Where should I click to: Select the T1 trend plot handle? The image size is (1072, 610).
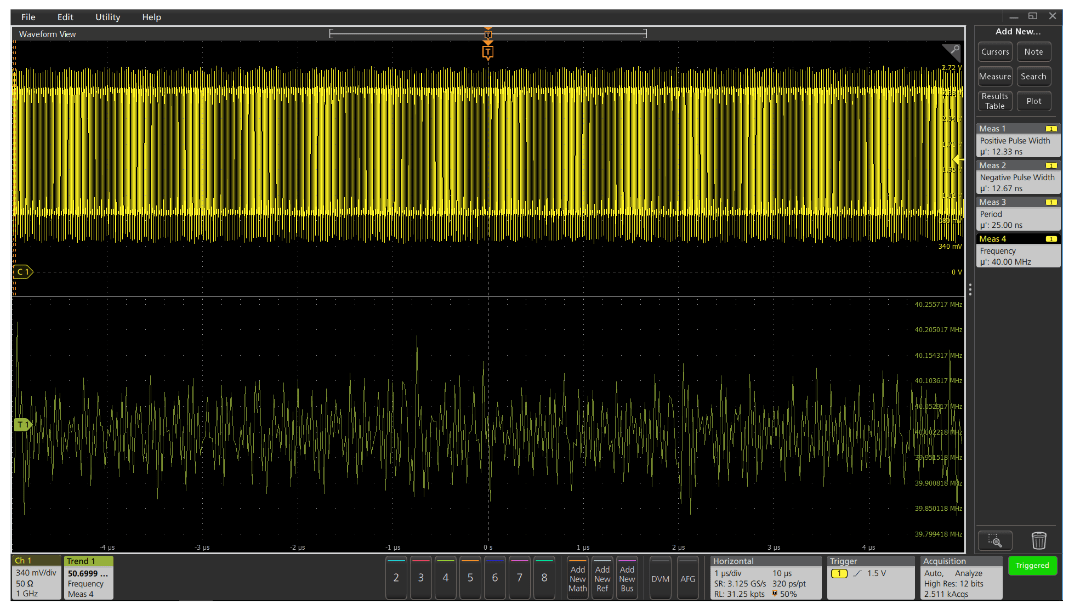click(22, 425)
